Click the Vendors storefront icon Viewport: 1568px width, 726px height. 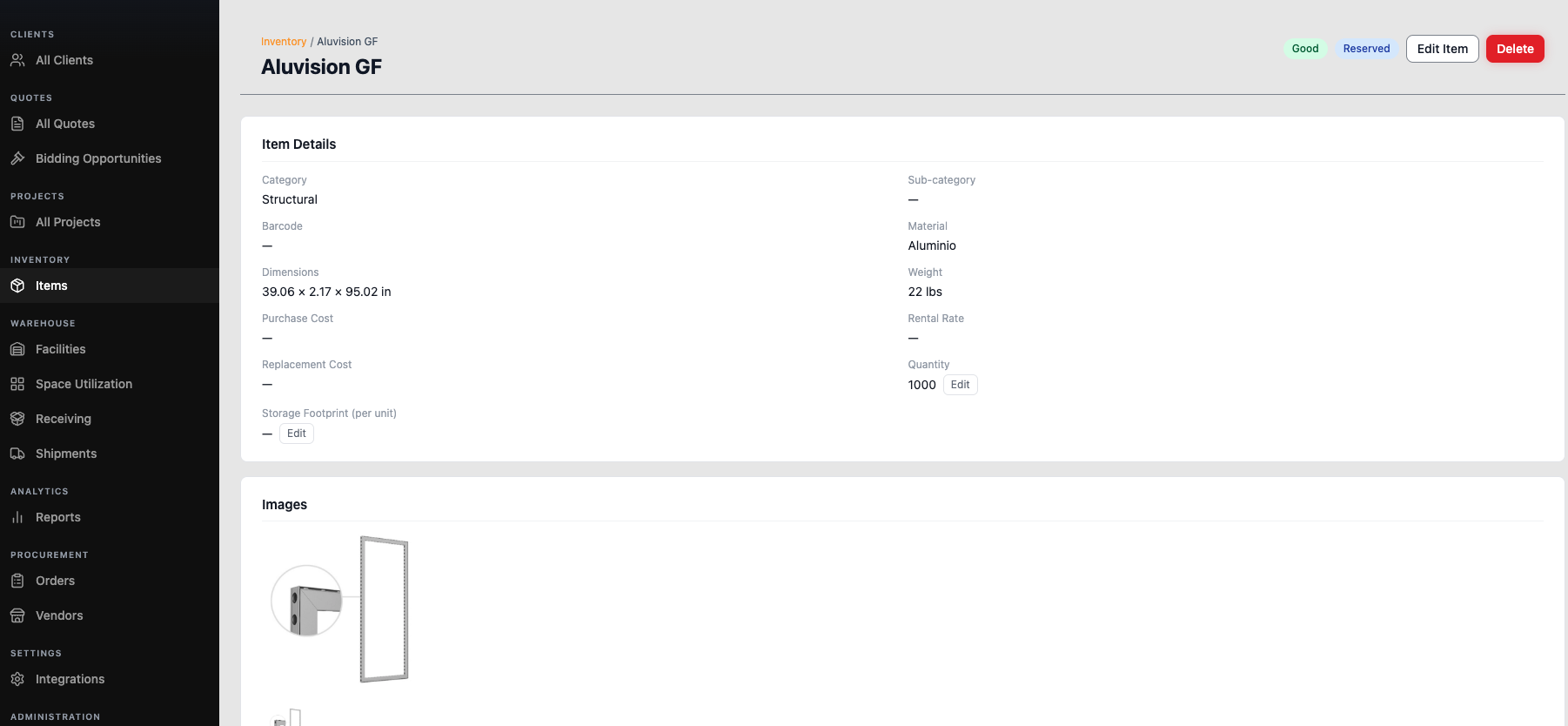tap(17, 615)
